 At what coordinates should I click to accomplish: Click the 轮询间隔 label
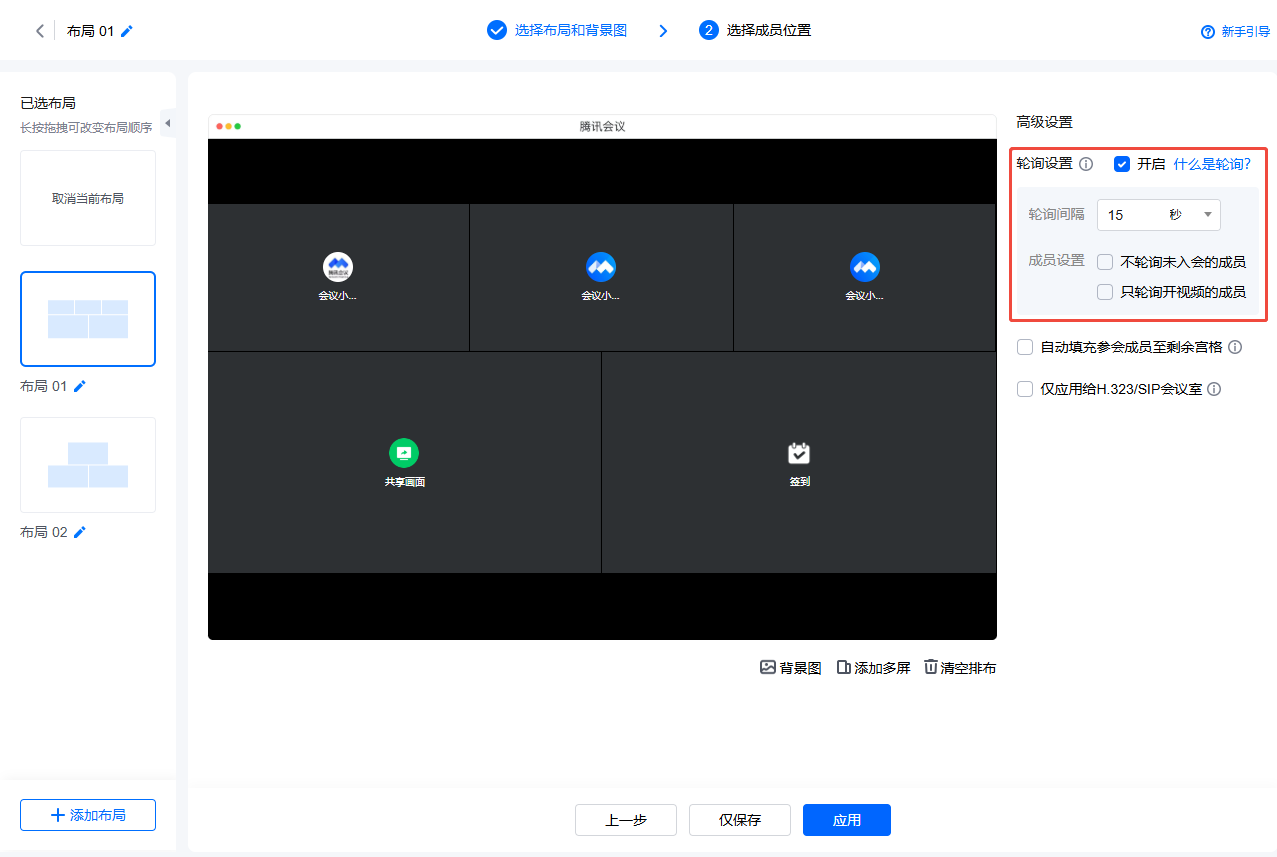[1057, 215]
